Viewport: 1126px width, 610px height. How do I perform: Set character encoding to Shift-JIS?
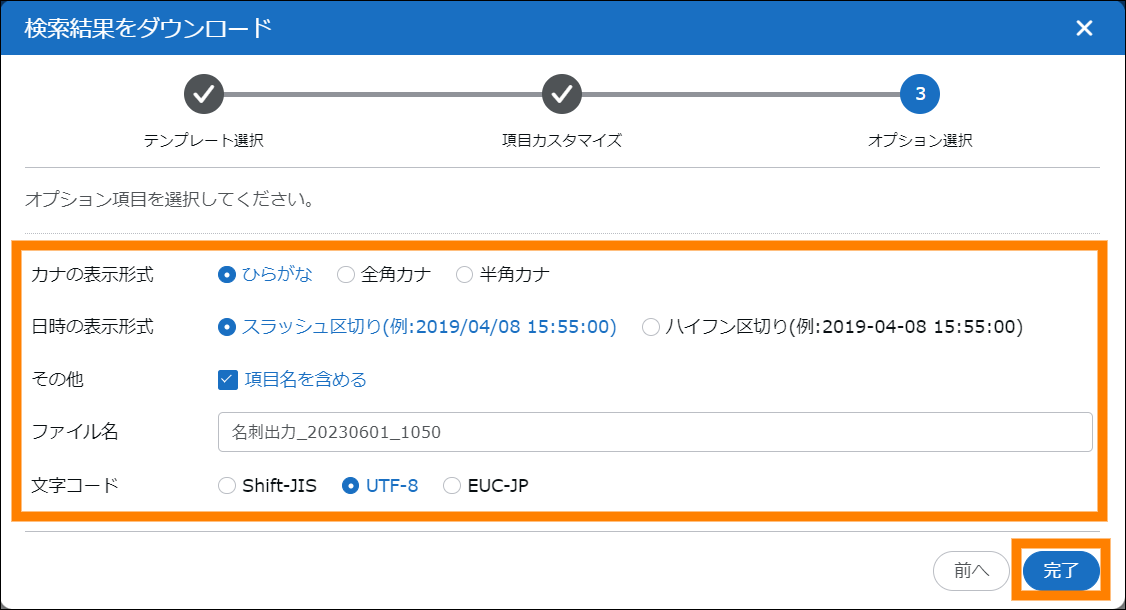pyautogui.click(x=227, y=486)
